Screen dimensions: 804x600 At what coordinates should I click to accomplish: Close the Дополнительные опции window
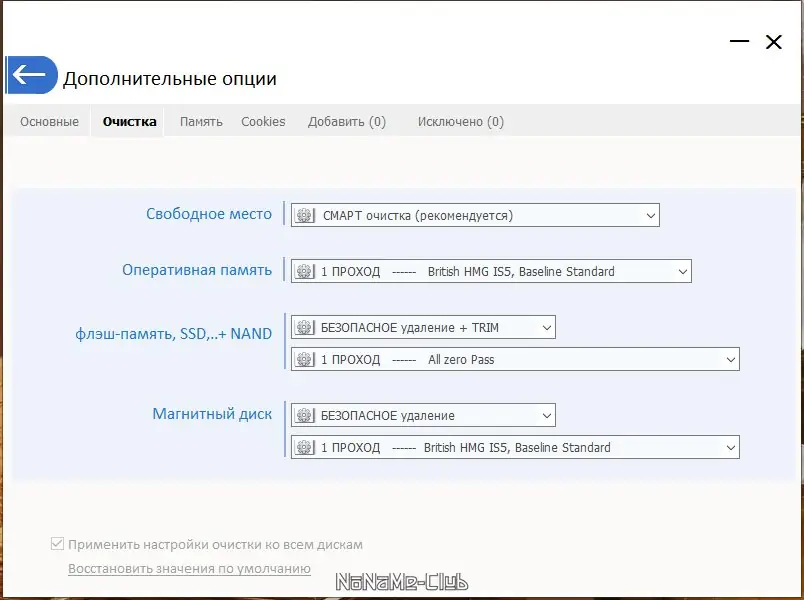tap(774, 42)
